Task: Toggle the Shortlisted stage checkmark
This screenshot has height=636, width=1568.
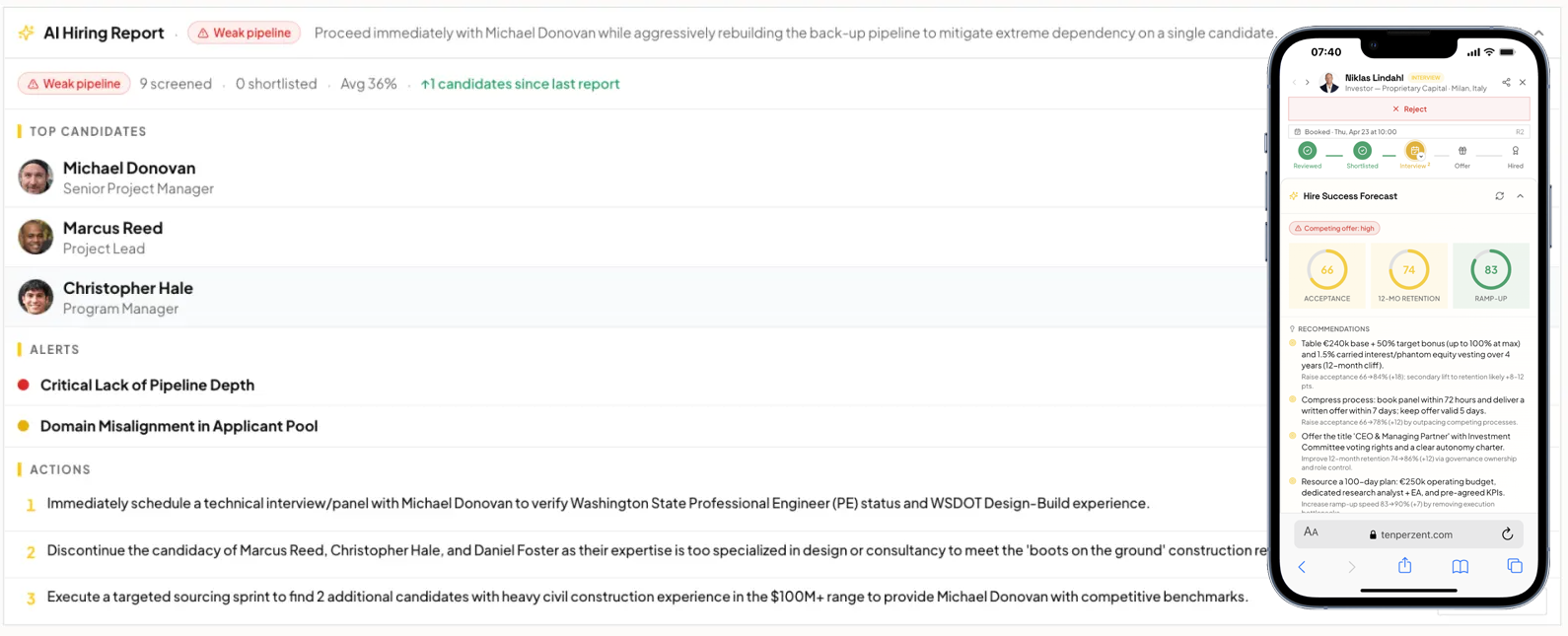Action: tap(1362, 151)
